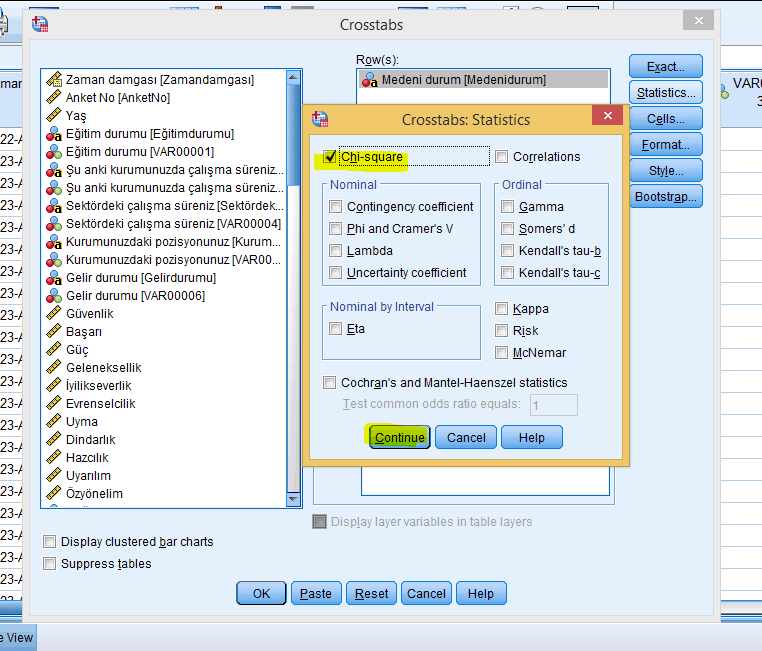This screenshot has height=651, width=762.
Task: Enable Display clustered bar charts
Action: coord(50,542)
